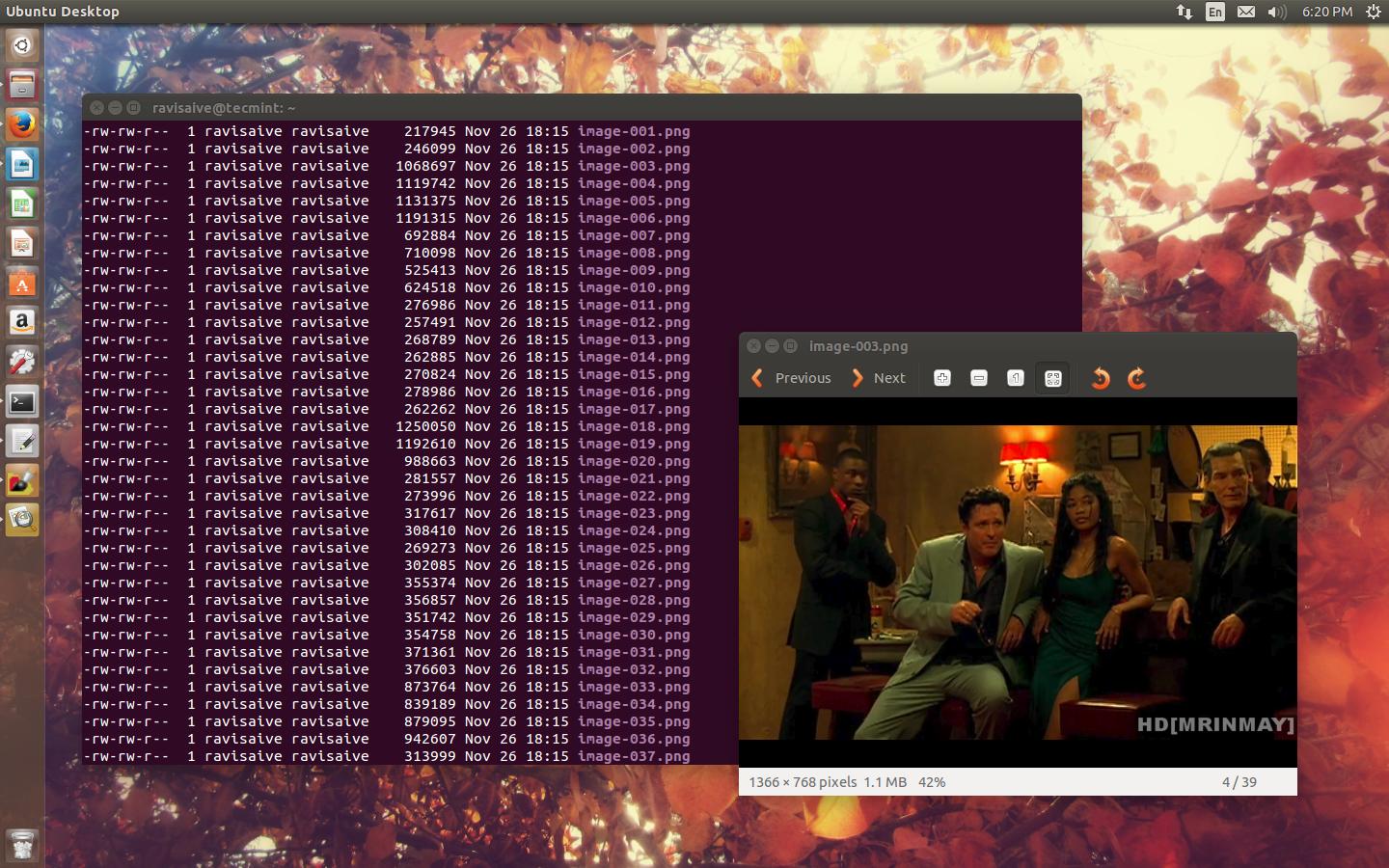The image size is (1389, 868).
Task: Open the Ubuntu Dash search
Action: 22,45
